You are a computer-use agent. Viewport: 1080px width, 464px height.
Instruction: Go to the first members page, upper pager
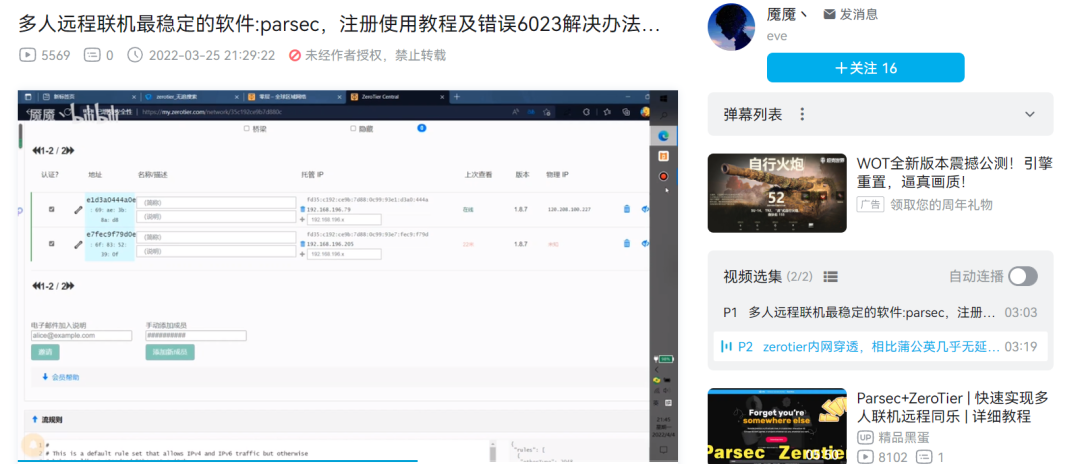tap(37, 151)
